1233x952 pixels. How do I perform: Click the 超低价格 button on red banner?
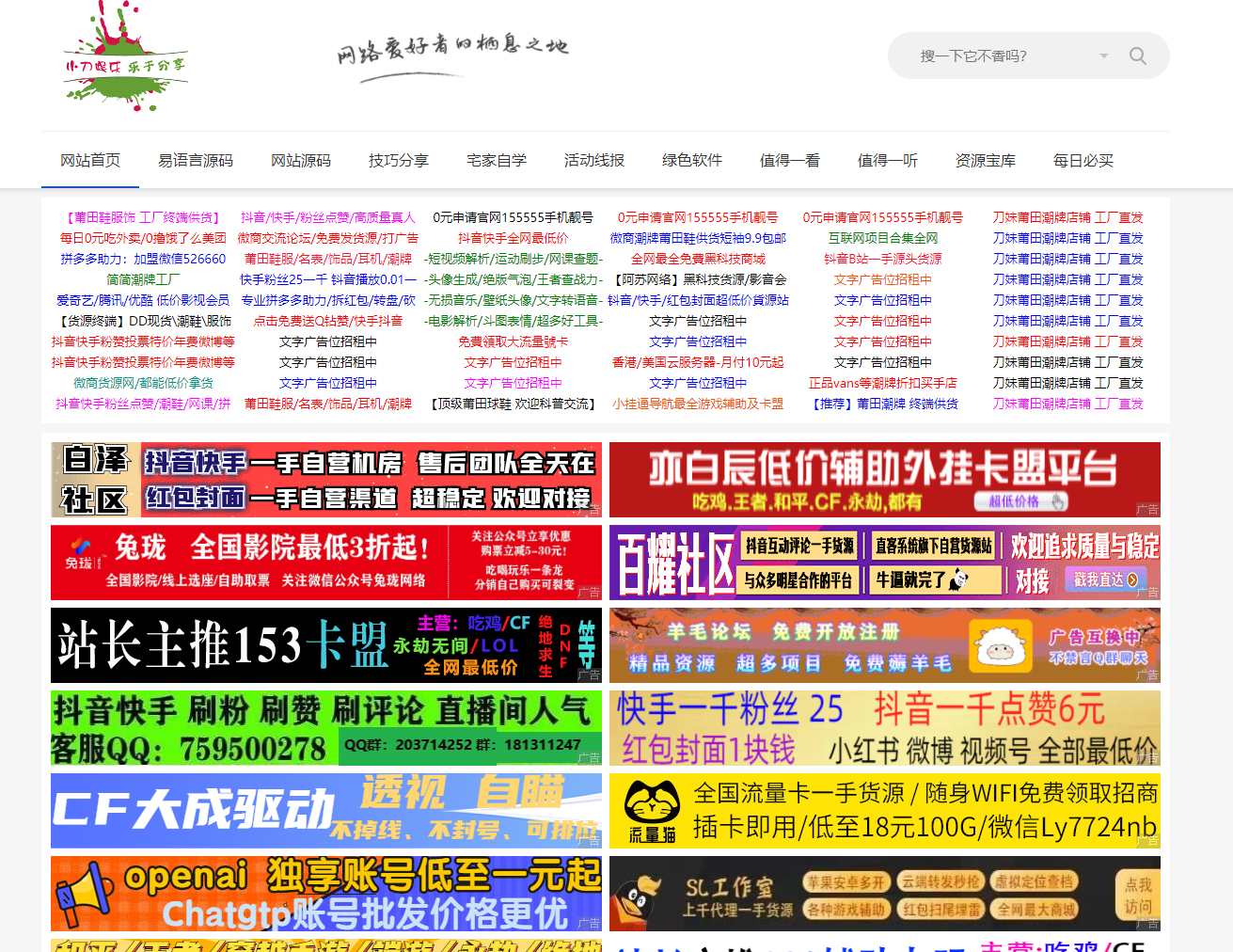click(1021, 501)
